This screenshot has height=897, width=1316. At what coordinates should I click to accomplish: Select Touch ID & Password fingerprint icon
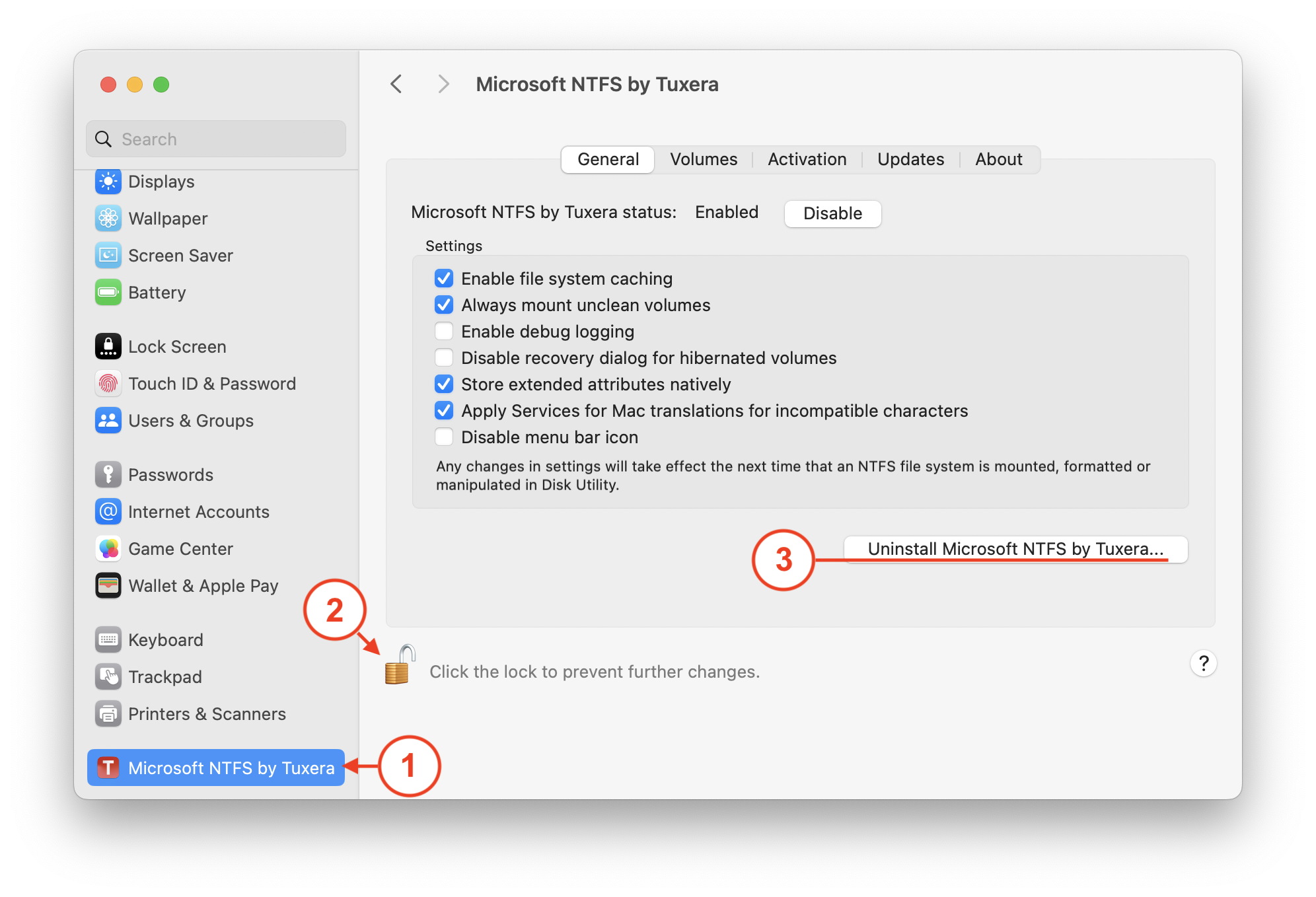coord(108,384)
